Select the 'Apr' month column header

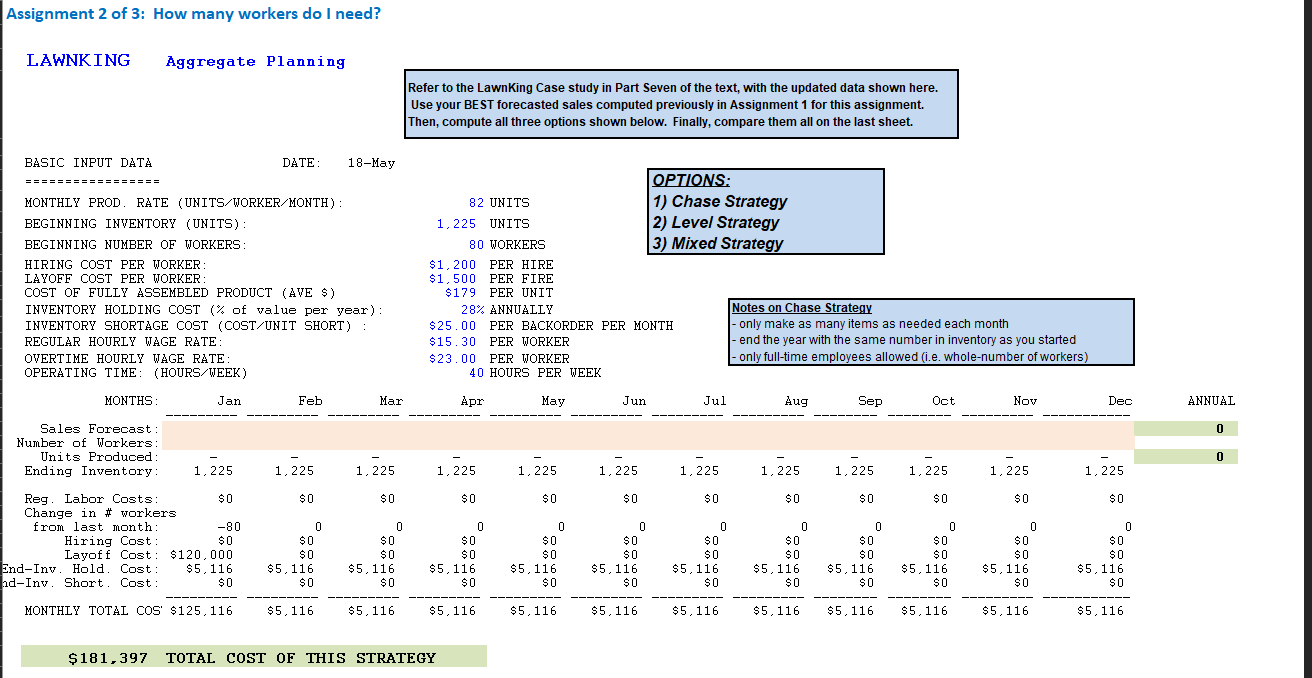pyautogui.click(x=472, y=401)
